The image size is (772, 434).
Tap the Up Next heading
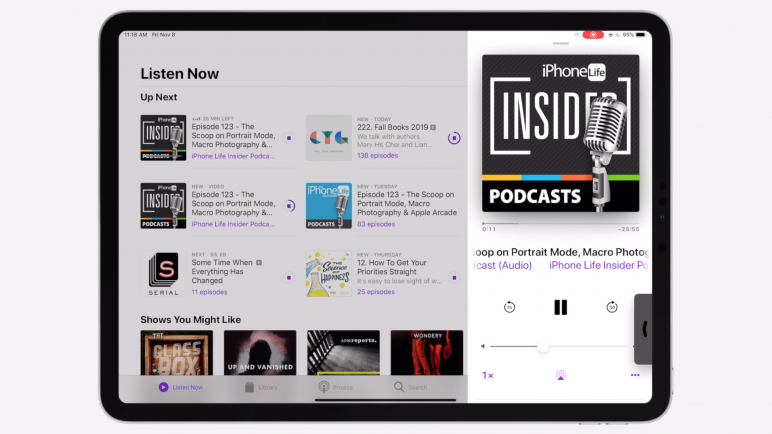tap(159, 97)
